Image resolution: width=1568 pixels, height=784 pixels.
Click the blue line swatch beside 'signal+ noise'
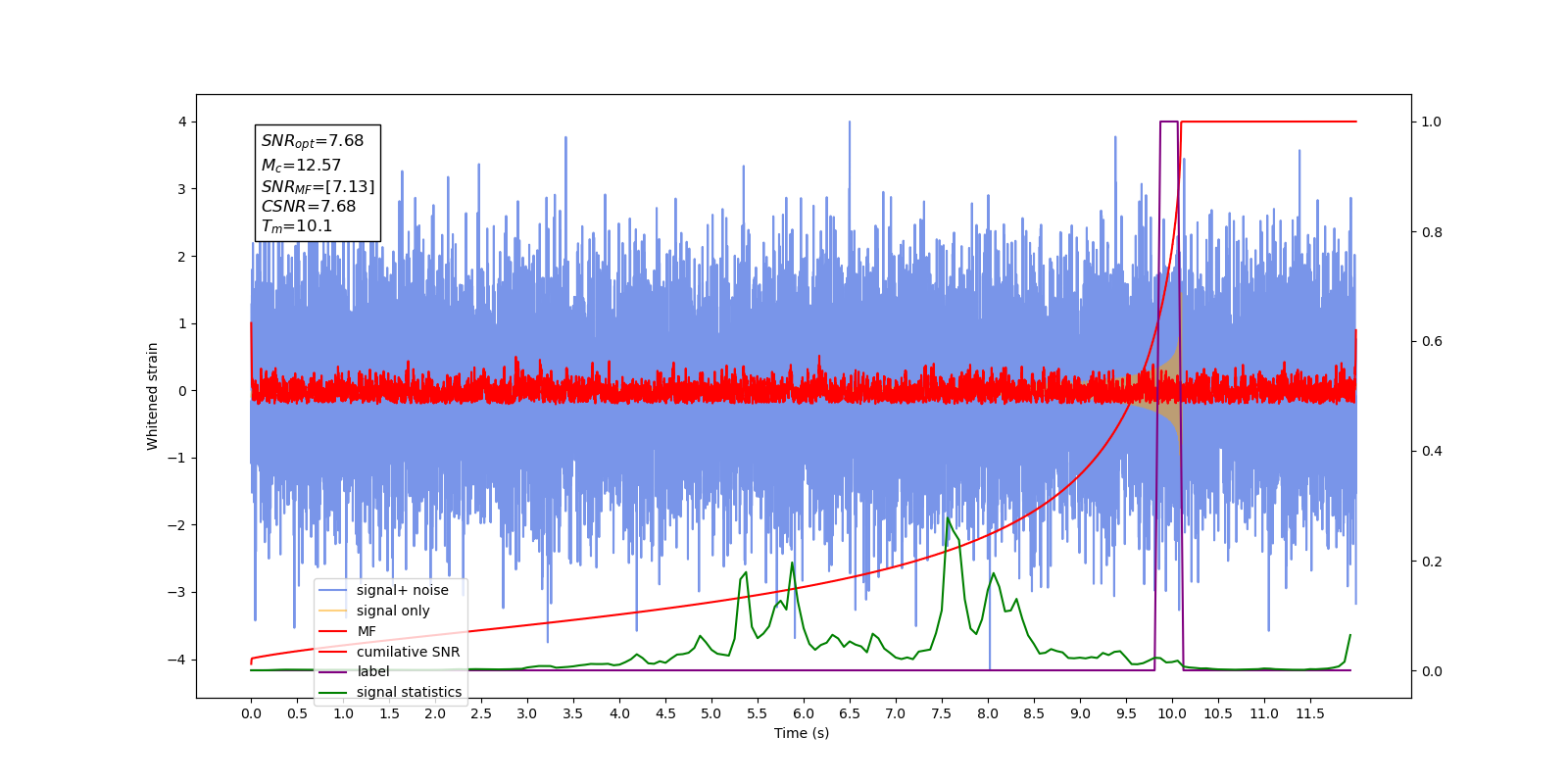coord(333,590)
